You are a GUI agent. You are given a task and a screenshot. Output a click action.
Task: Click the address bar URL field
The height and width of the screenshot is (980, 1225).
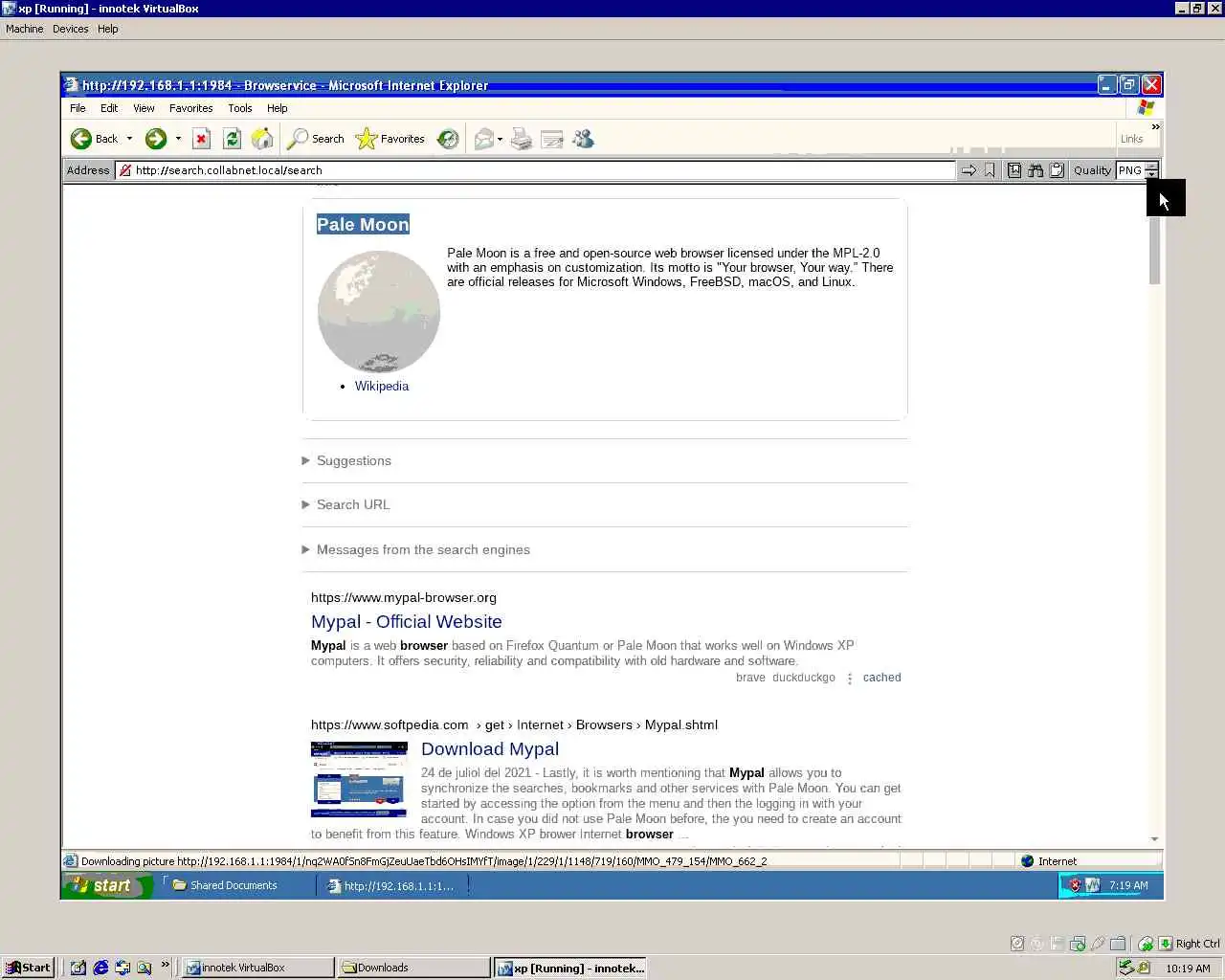coord(535,170)
